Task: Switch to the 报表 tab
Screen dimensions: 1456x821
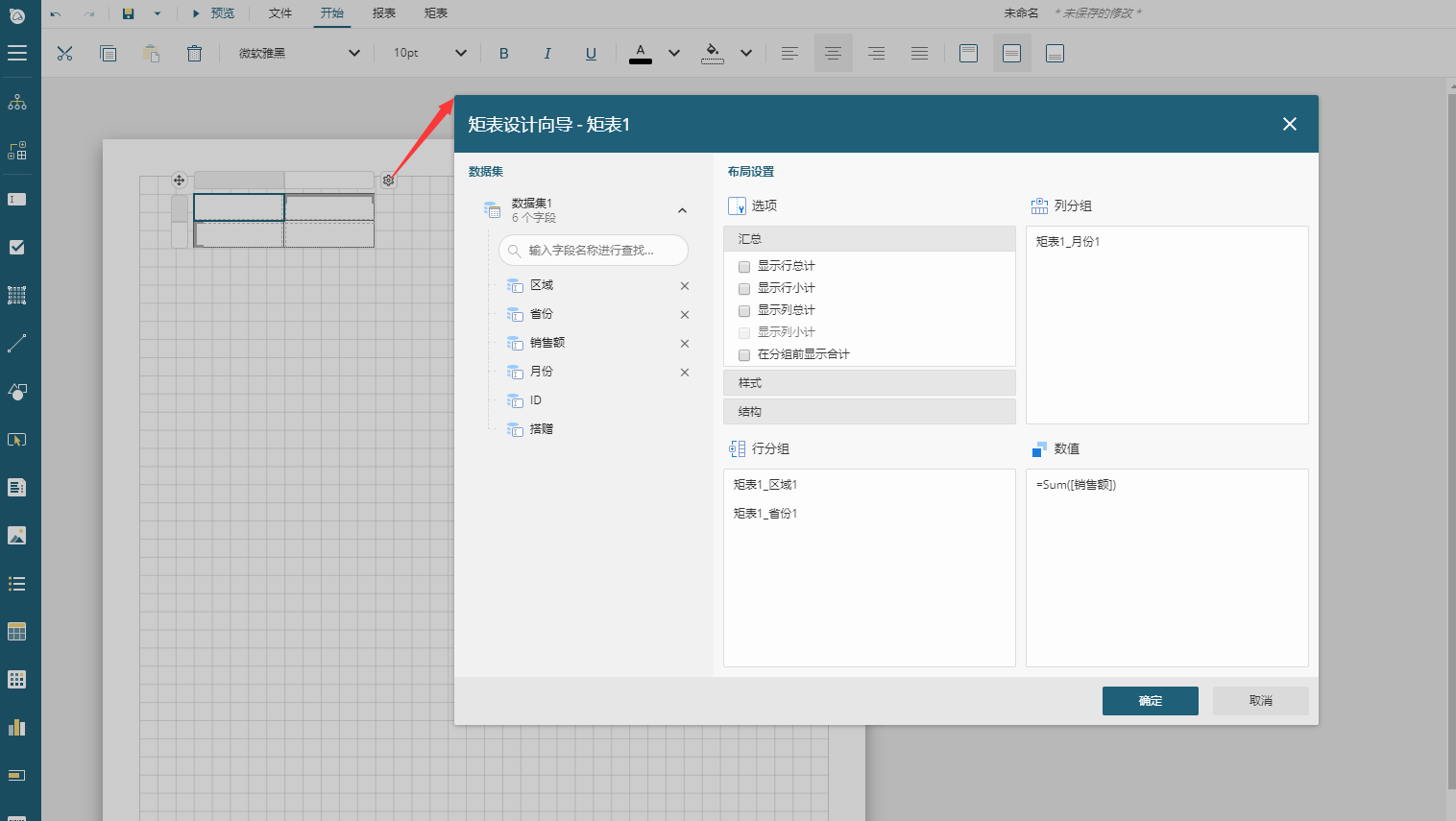Action: coord(384,13)
